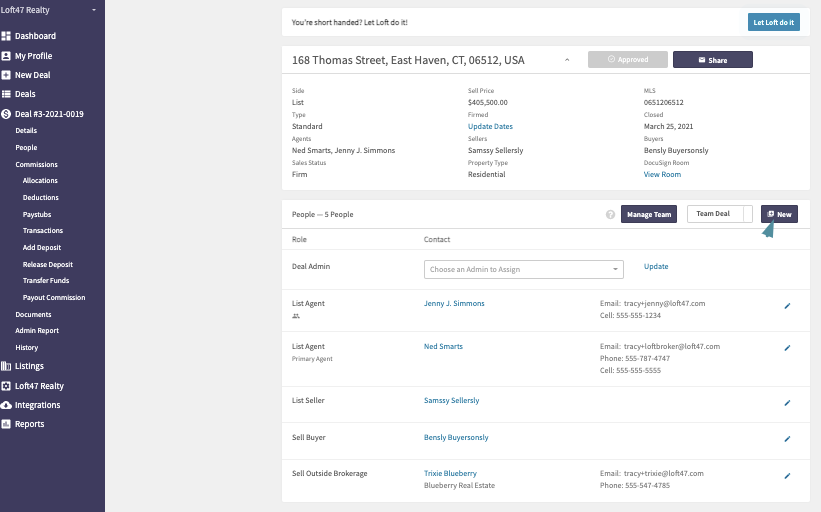
Task: Edit Jenny J. Simmons with pencil icon
Action: coord(787,306)
